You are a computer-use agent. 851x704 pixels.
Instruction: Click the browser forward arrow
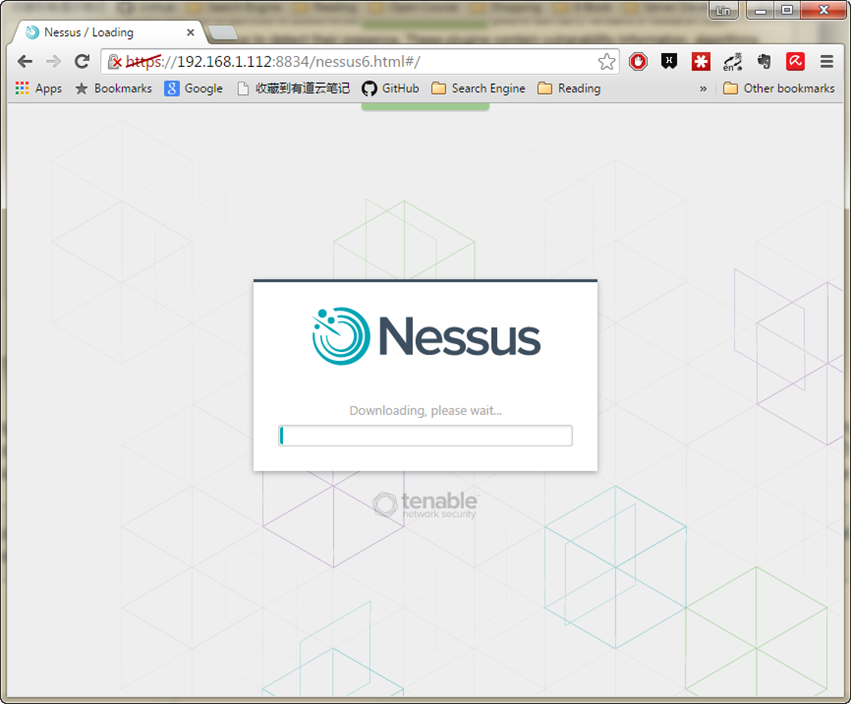(53, 61)
